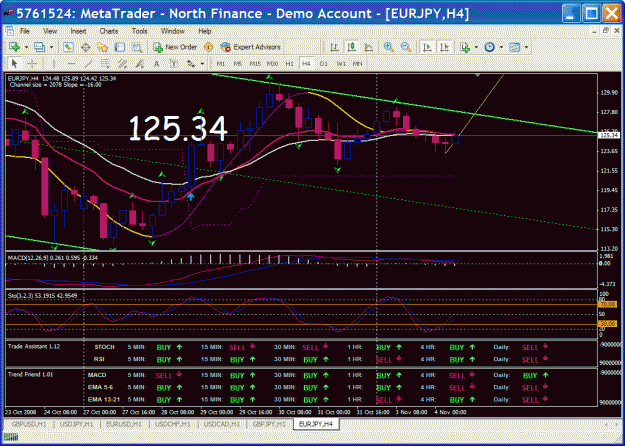The width and height of the screenshot is (625, 446).
Task: Set timeframe to H1
Action: (289, 64)
